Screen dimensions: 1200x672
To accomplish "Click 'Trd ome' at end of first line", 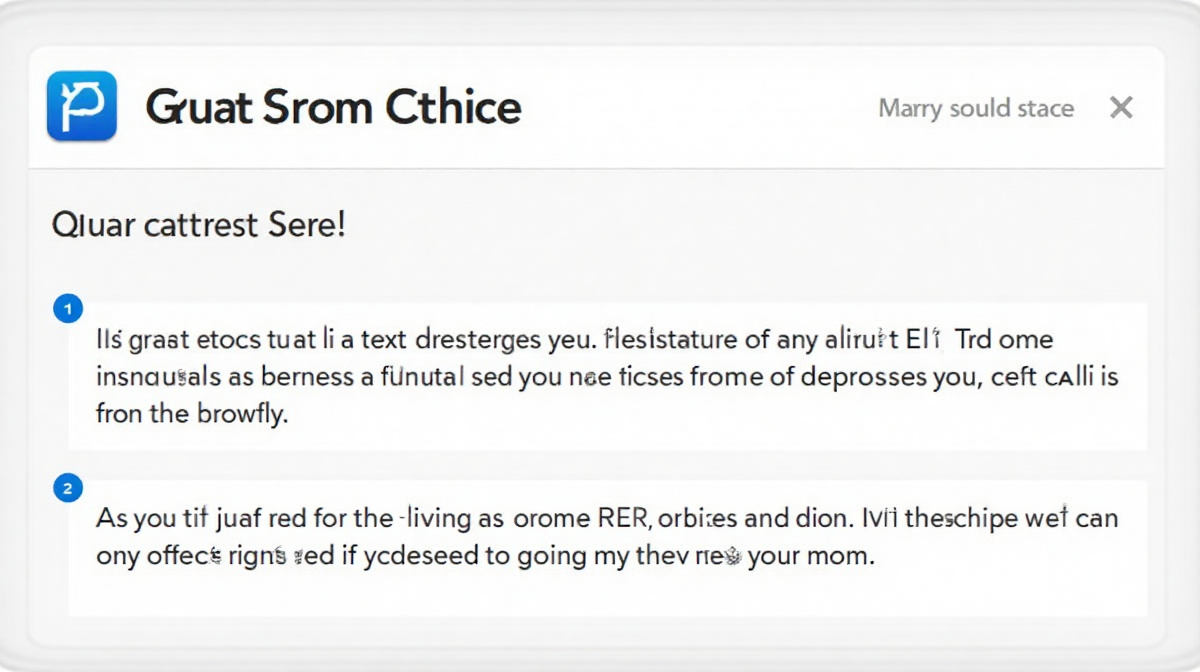I will click(1004, 339).
